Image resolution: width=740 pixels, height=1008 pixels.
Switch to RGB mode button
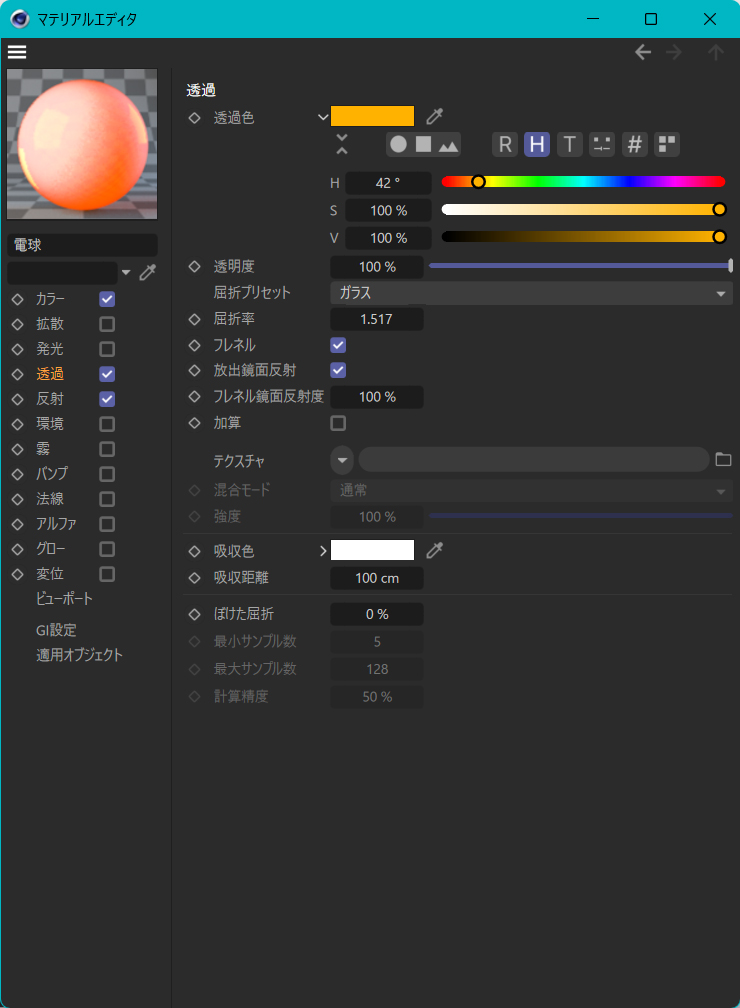(505, 144)
